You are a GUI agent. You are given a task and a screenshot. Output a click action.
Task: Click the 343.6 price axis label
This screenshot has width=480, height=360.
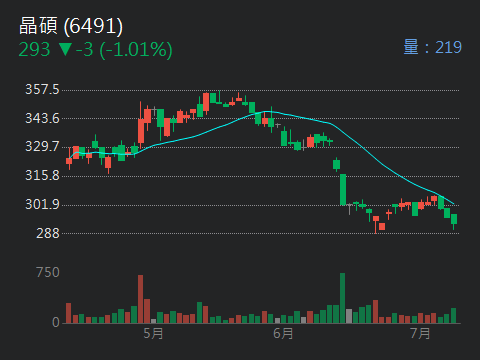42,118
